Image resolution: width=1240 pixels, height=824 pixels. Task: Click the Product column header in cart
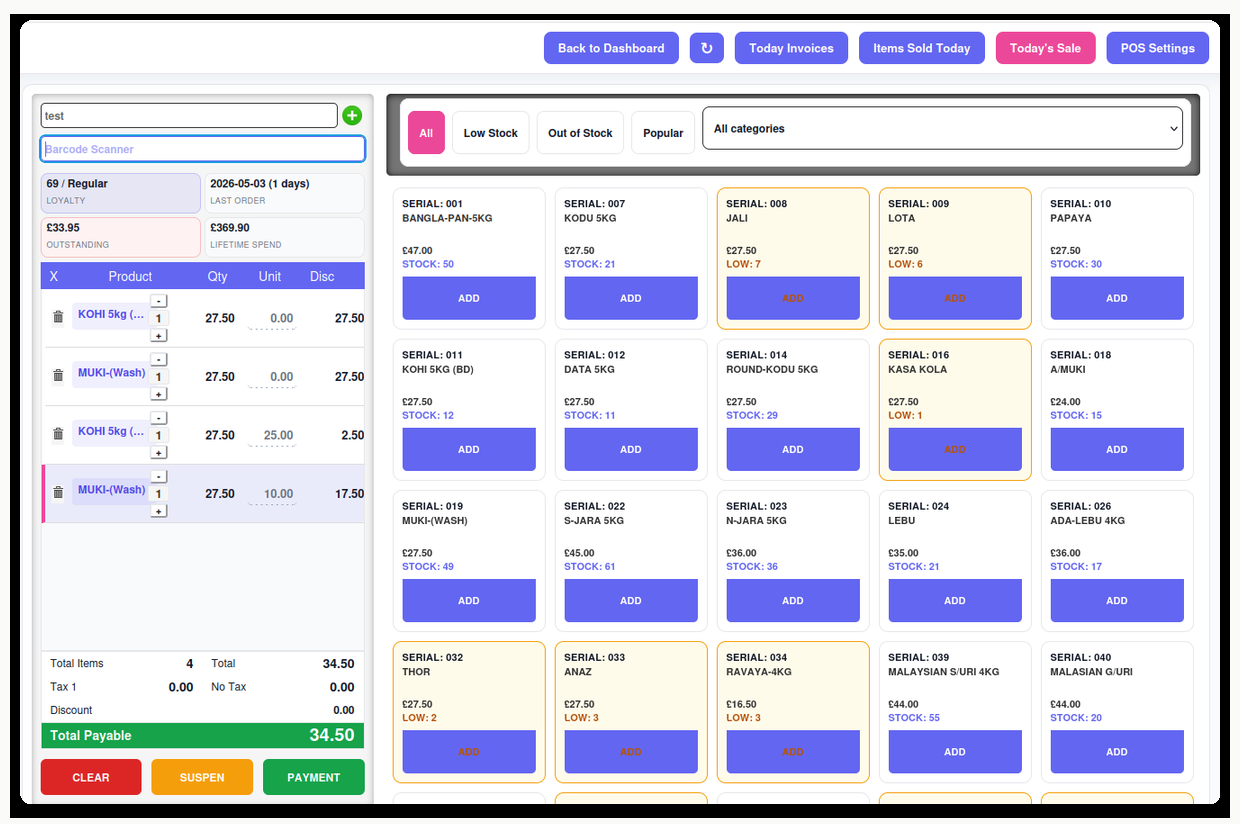tap(130, 276)
